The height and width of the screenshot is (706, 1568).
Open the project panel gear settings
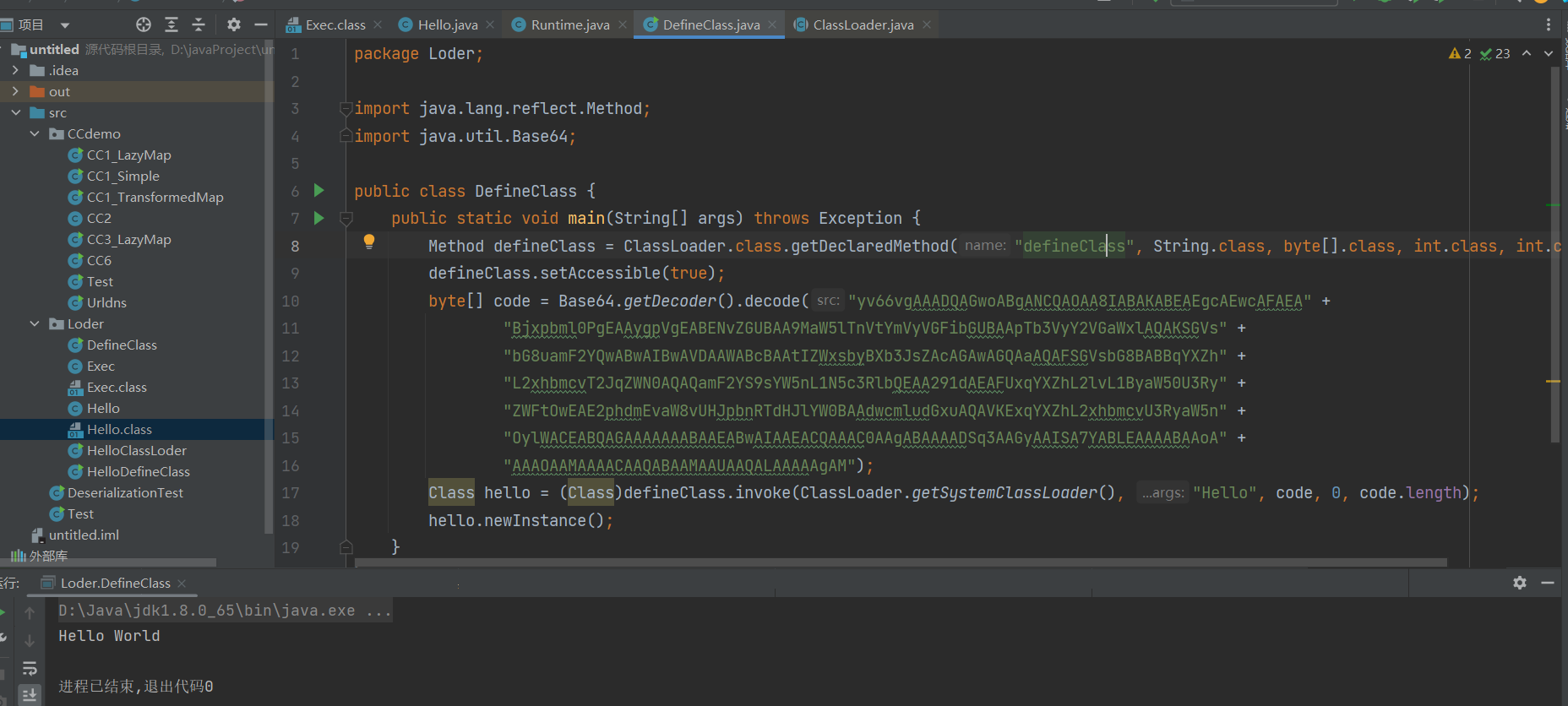coord(234,24)
